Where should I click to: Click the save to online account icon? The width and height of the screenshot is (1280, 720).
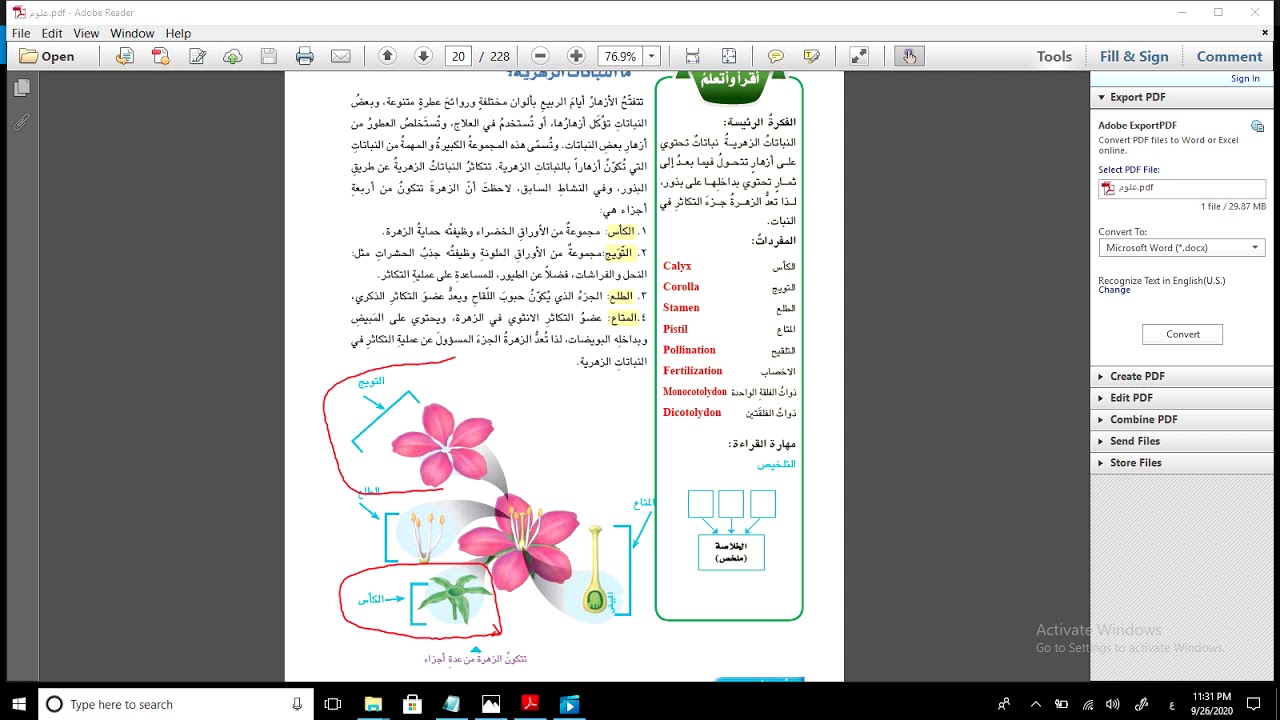(x=124, y=56)
